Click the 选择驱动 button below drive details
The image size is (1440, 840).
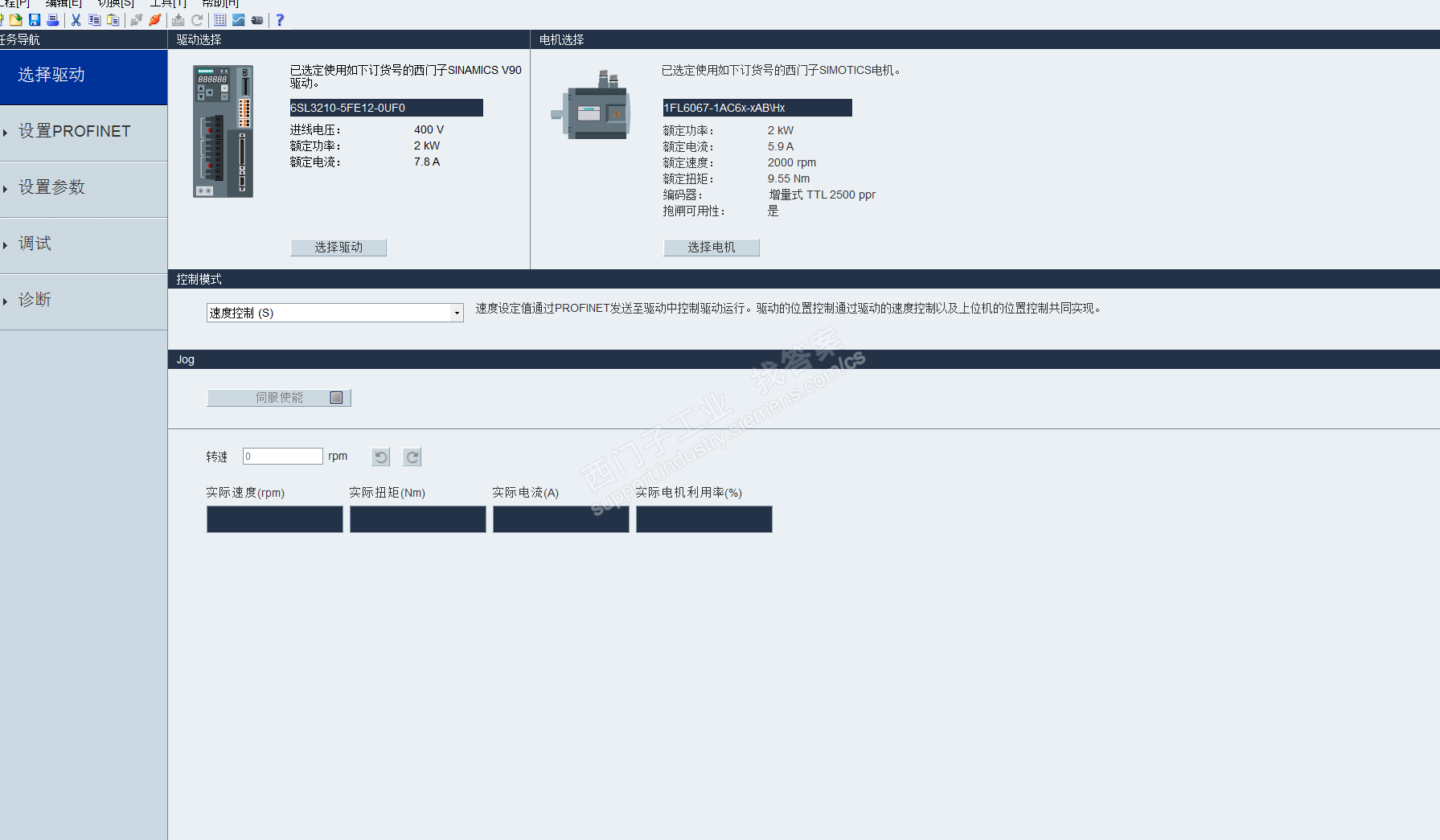point(338,248)
